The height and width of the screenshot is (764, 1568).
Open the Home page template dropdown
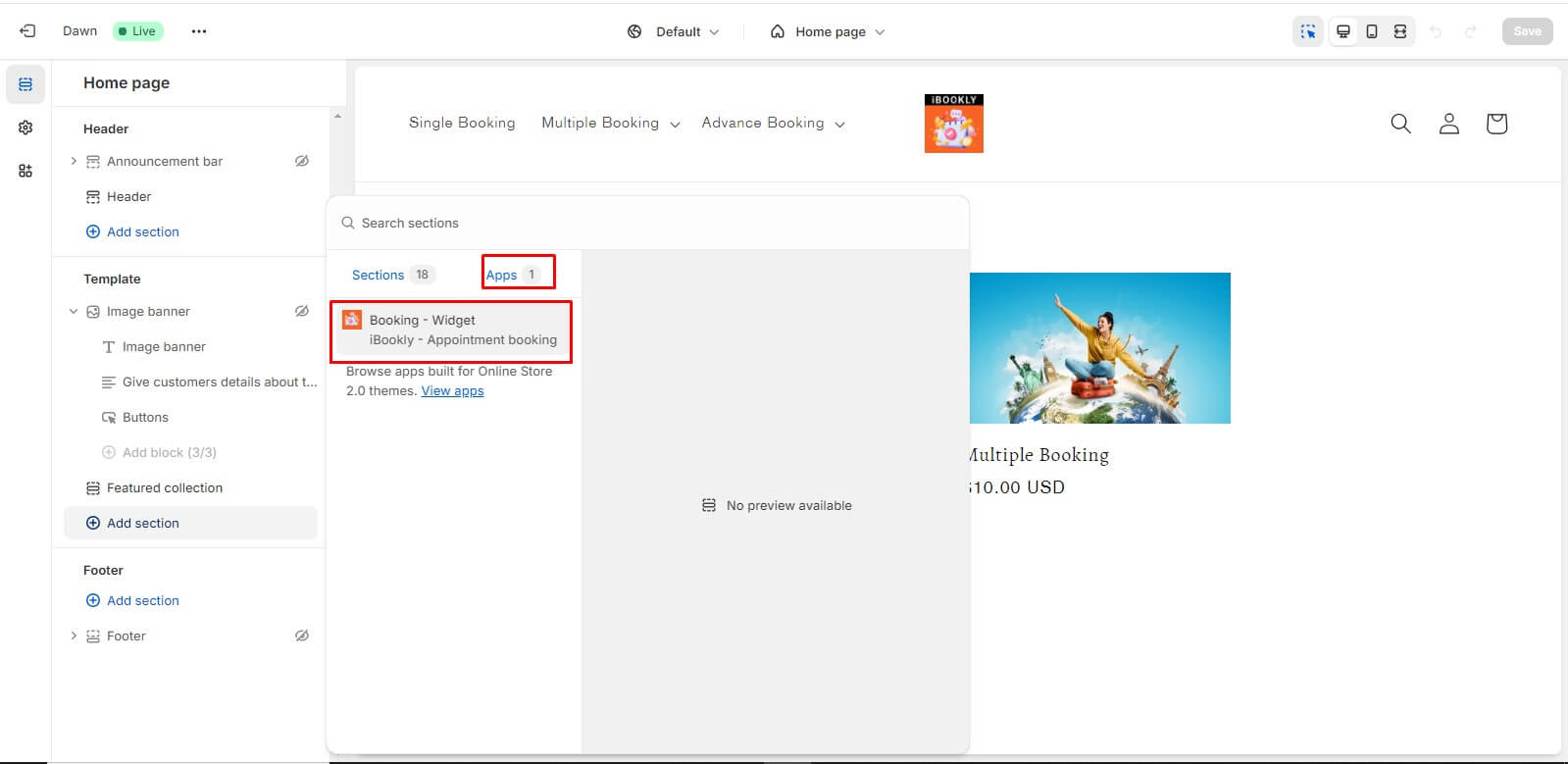tap(829, 31)
